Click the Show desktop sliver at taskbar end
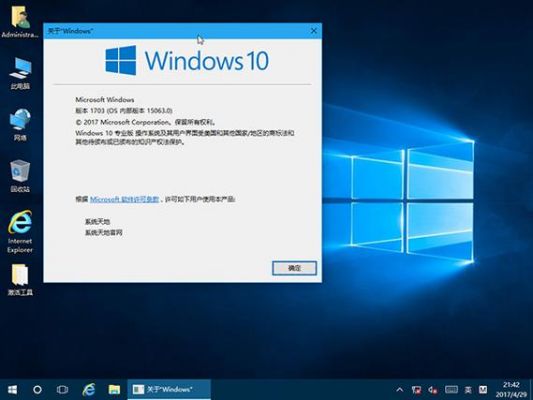Image resolution: width=533 pixels, height=400 pixels. [531, 389]
